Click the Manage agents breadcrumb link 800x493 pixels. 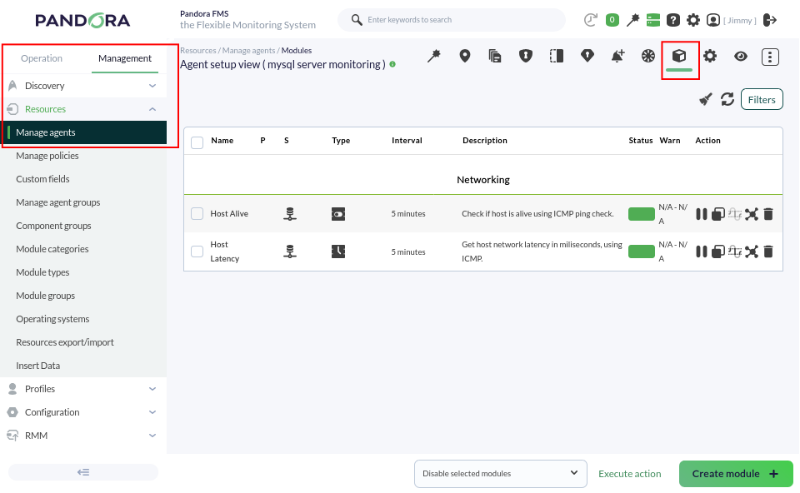(248, 51)
